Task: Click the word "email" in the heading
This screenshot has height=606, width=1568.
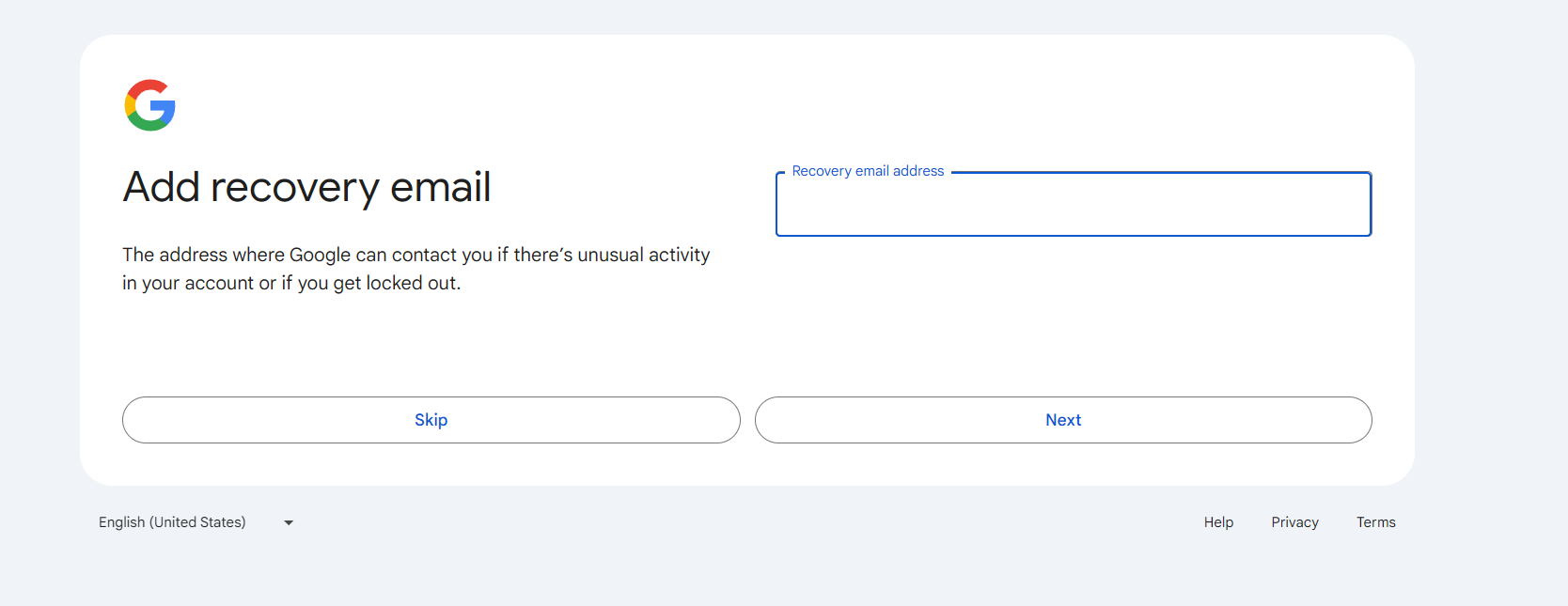Action: [440, 187]
